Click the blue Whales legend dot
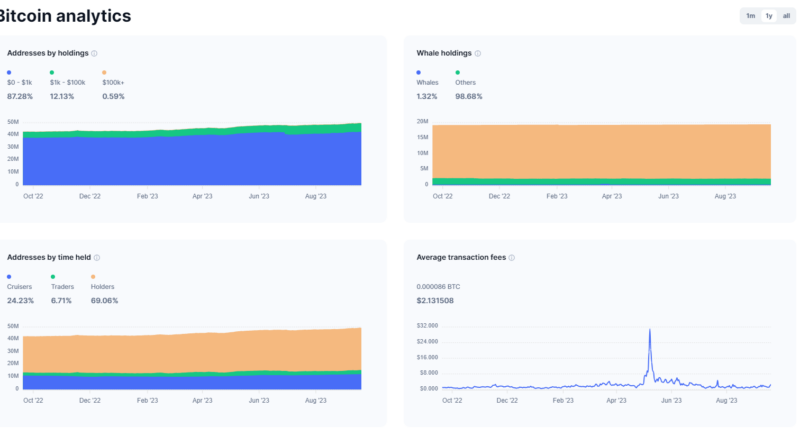This screenshot has width=800, height=445. 419,73
